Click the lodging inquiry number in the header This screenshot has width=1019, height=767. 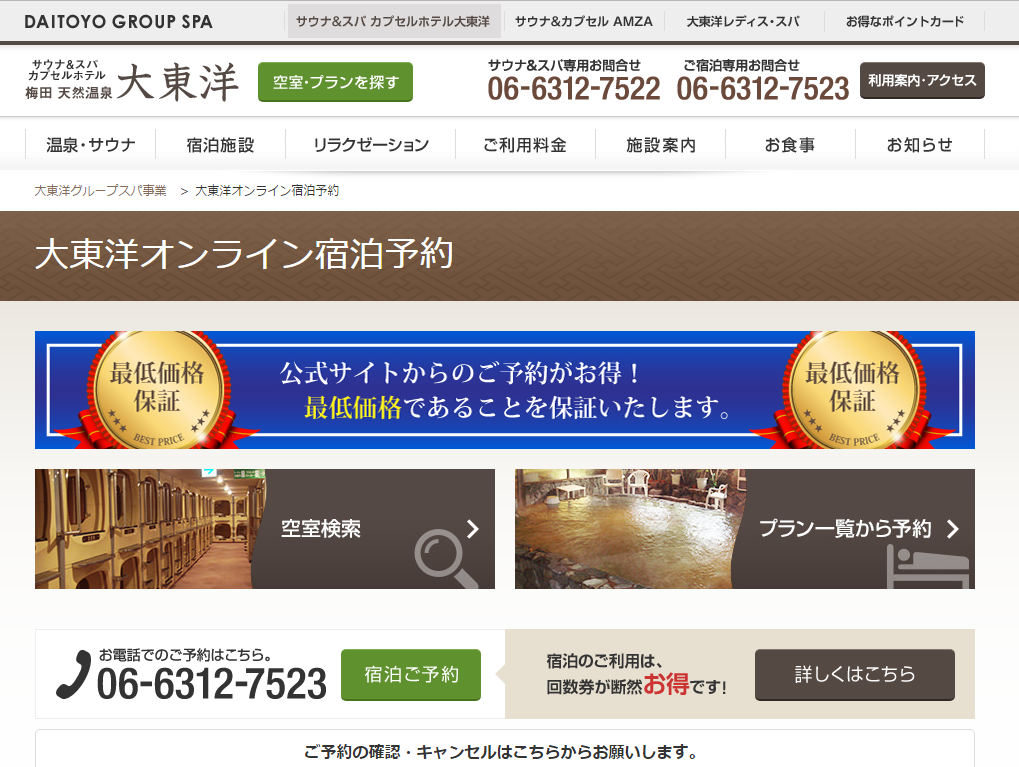pyautogui.click(x=762, y=88)
